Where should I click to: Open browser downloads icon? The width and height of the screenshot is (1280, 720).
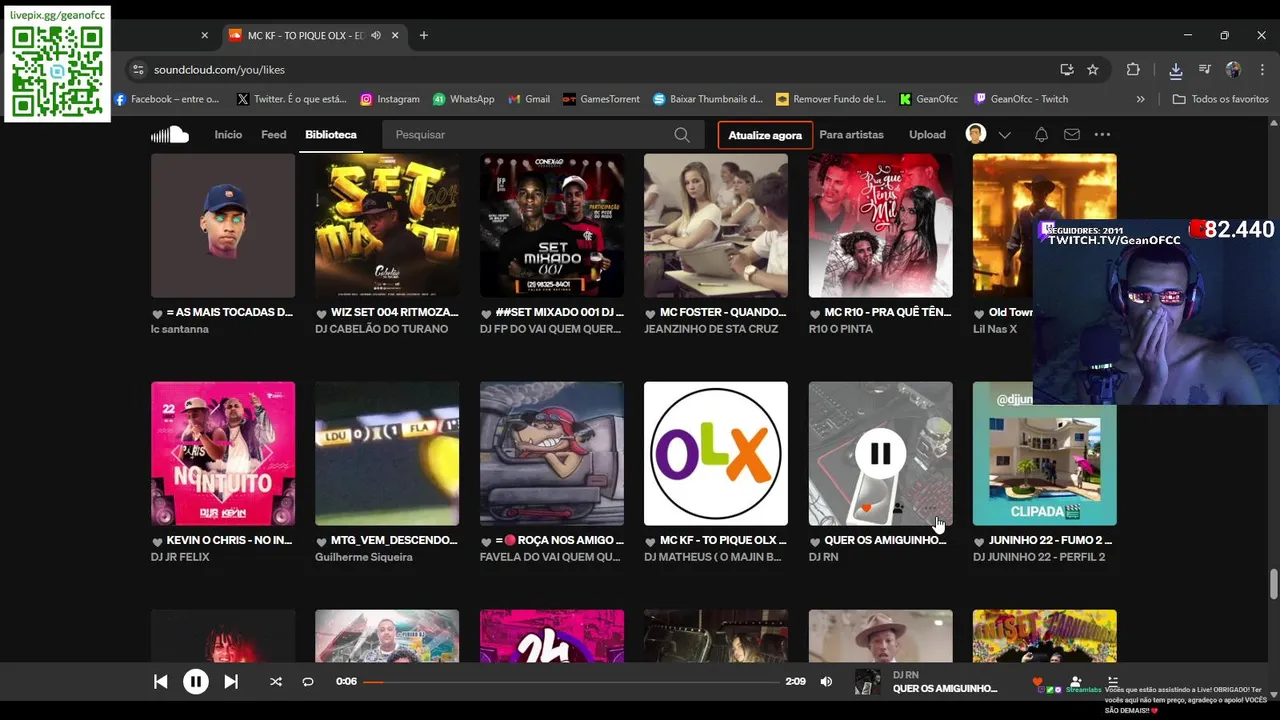(1176, 70)
